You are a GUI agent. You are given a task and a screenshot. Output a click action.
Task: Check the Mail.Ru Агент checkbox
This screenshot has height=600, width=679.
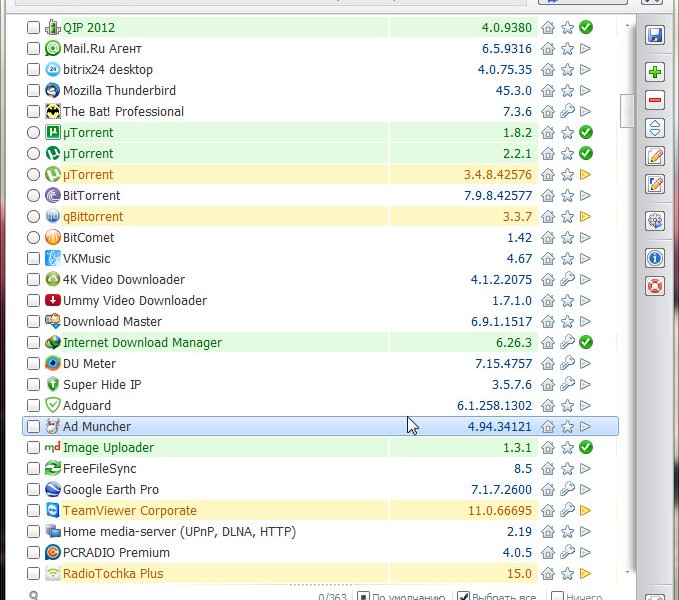[x=33, y=48]
